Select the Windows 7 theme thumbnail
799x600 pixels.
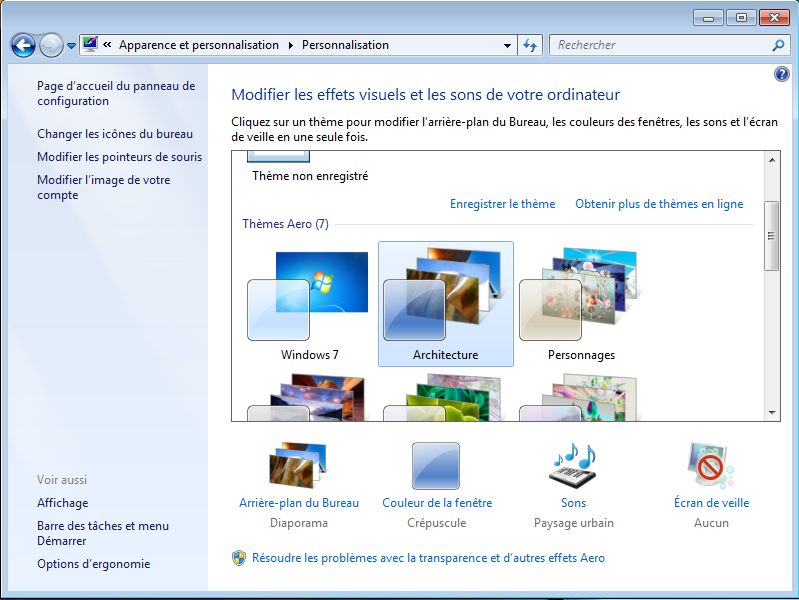click(x=309, y=304)
